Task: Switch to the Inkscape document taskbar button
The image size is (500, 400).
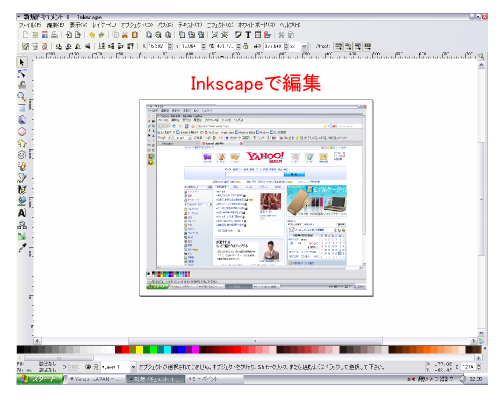Action: tap(155, 379)
